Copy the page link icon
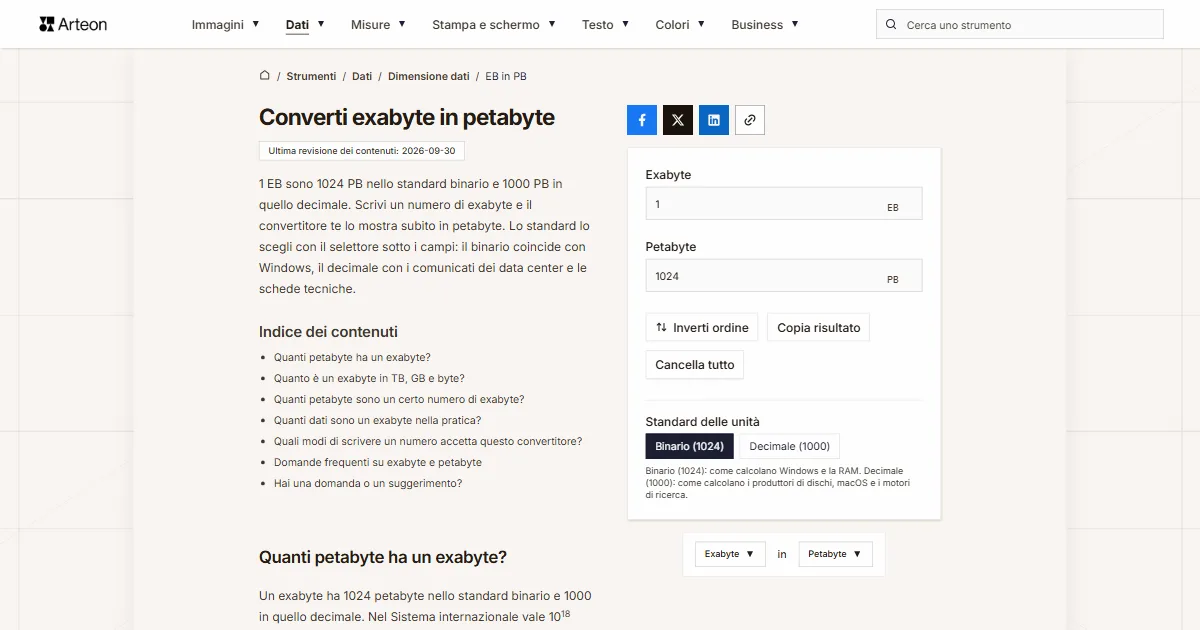The image size is (1200, 630). [750, 120]
